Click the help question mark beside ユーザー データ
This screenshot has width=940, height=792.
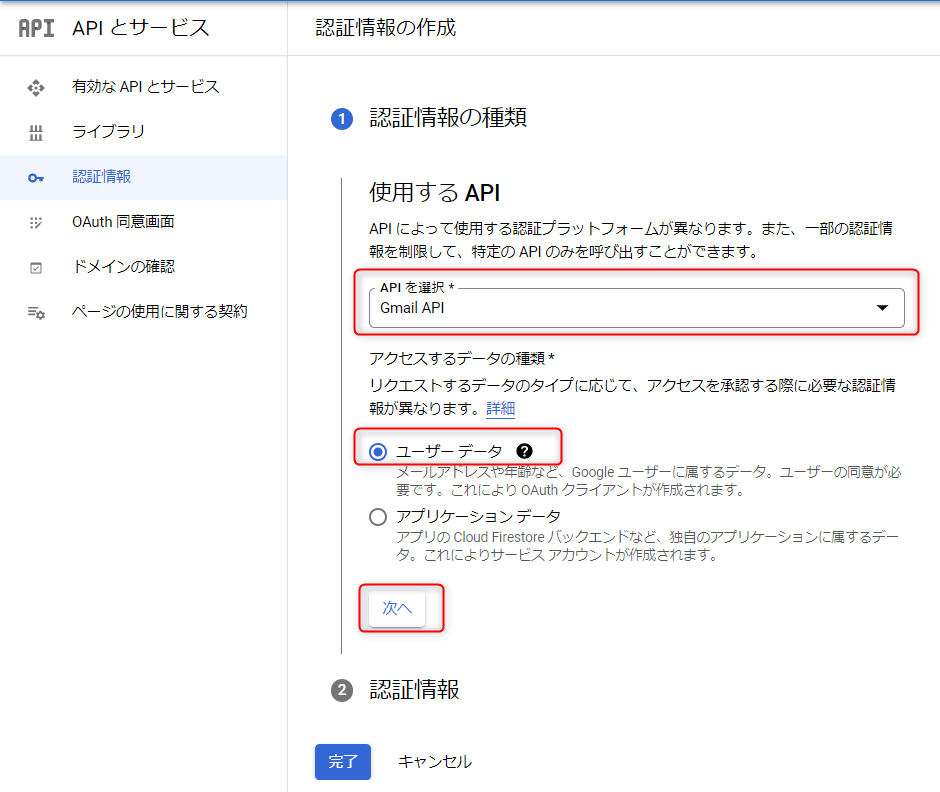coord(524,451)
